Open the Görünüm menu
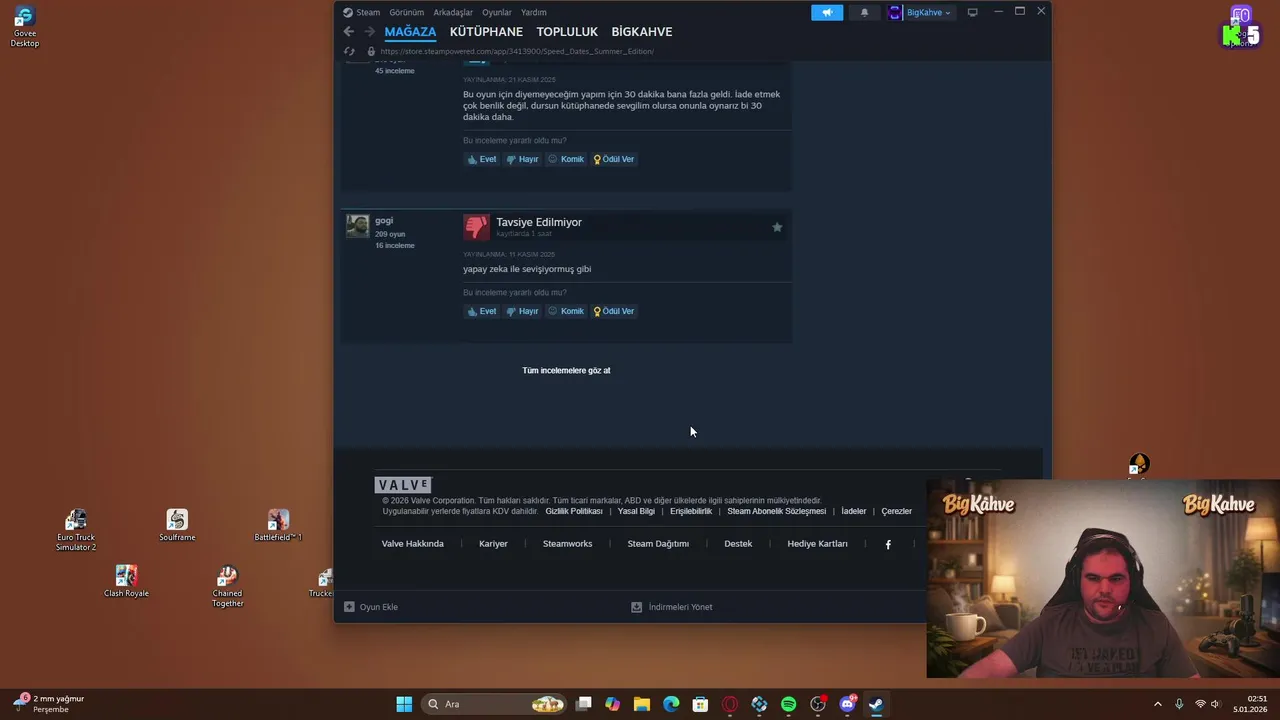The width and height of the screenshot is (1280, 720). coord(407,12)
